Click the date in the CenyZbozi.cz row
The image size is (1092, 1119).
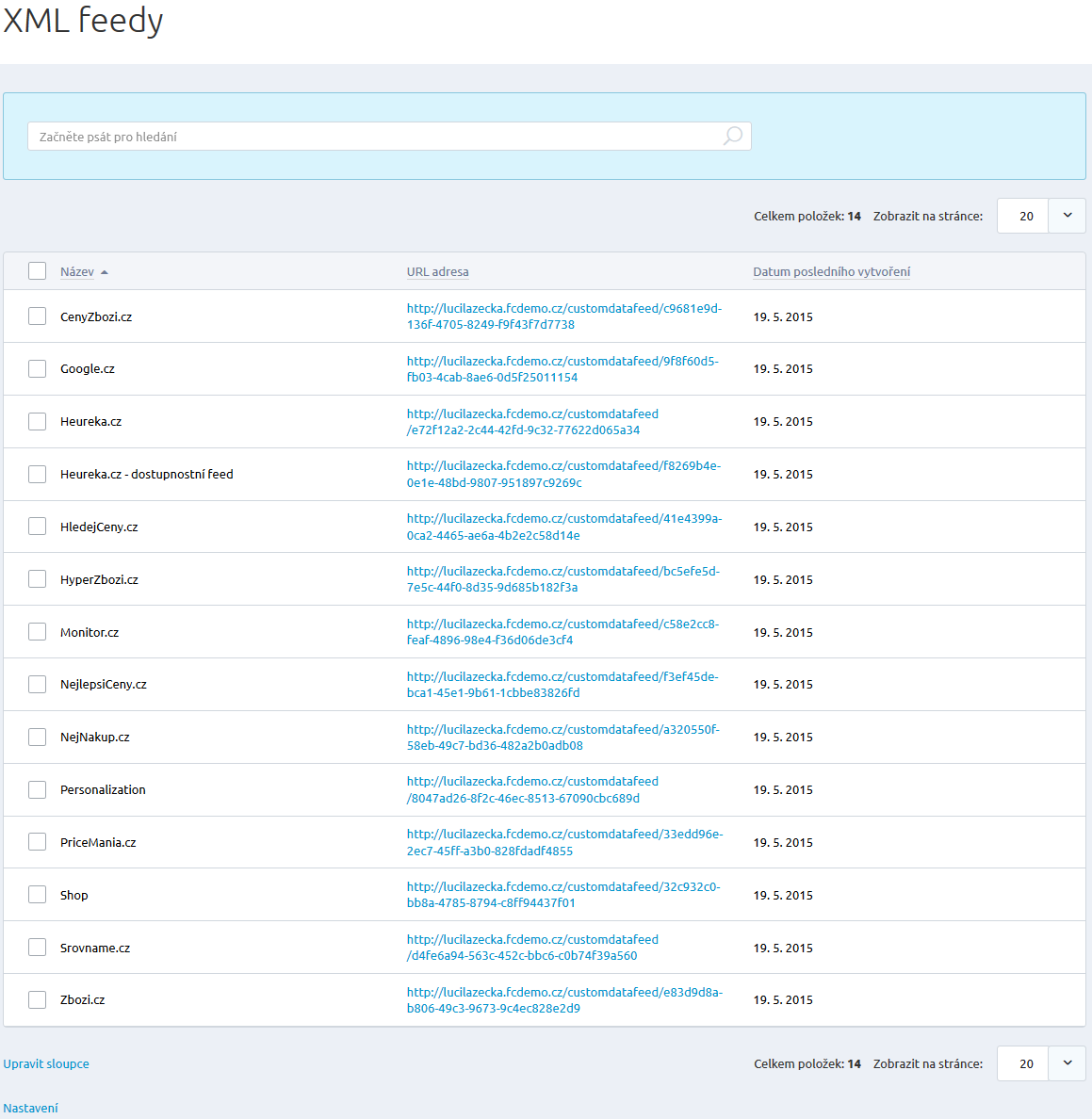pos(783,316)
